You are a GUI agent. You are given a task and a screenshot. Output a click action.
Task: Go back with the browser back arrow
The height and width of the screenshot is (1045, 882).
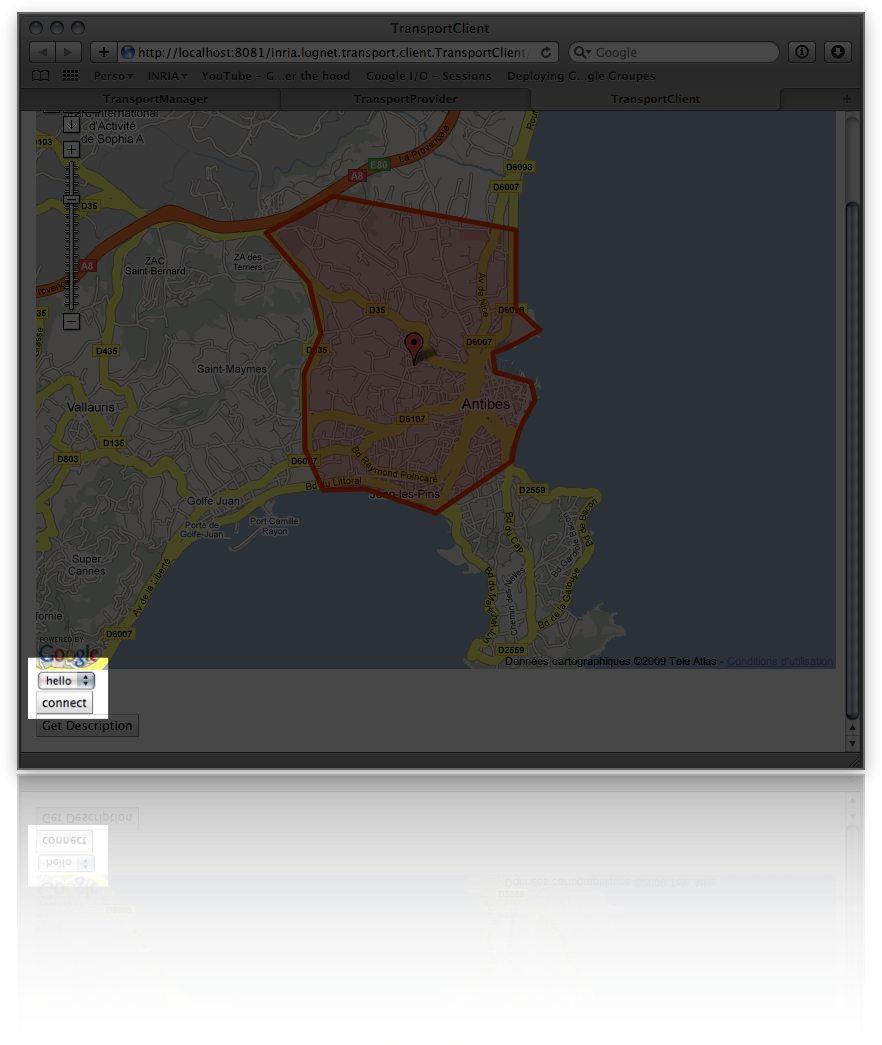(x=43, y=52)
